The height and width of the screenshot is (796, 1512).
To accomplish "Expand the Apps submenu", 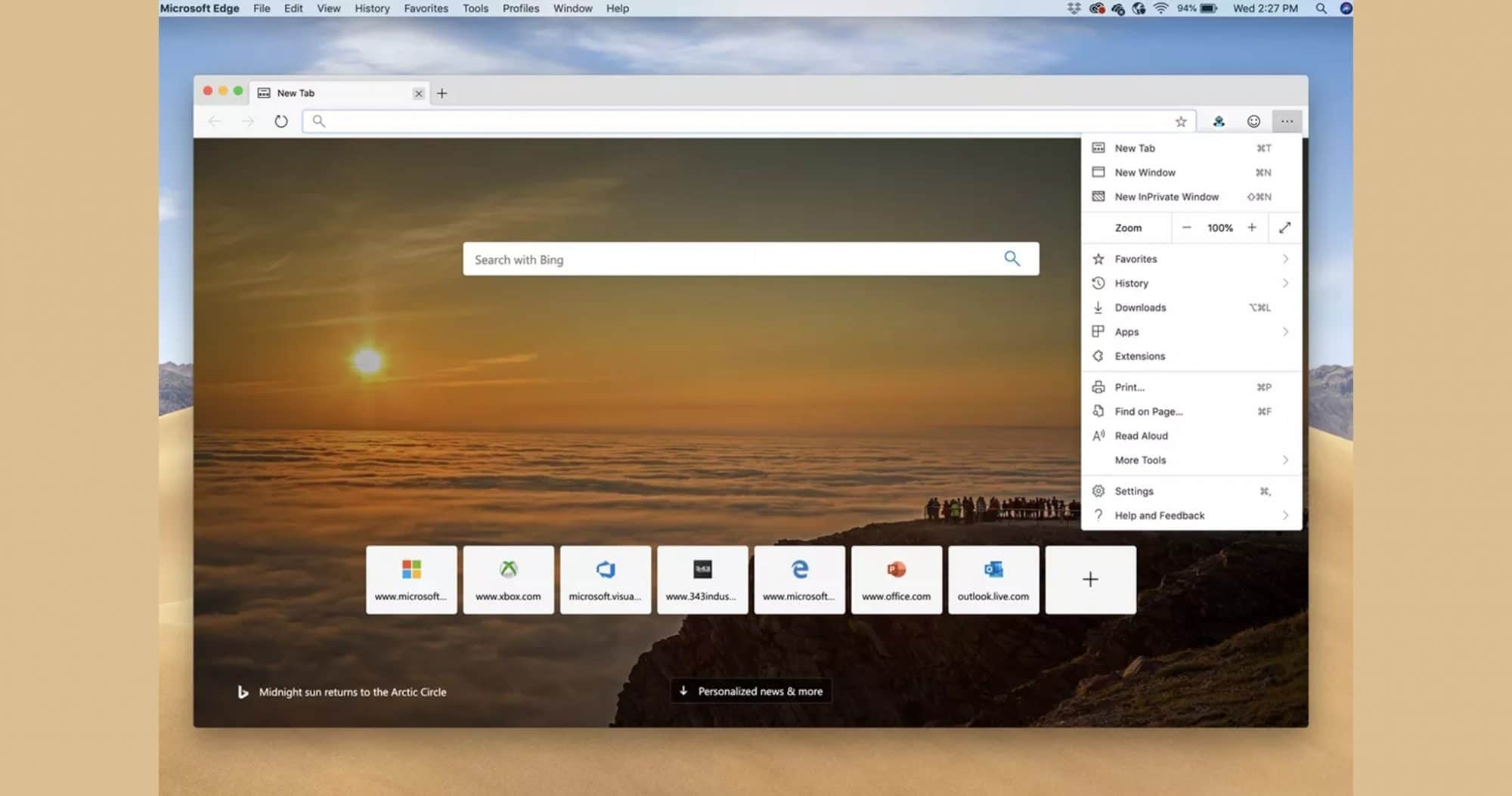I will 1191,332.
